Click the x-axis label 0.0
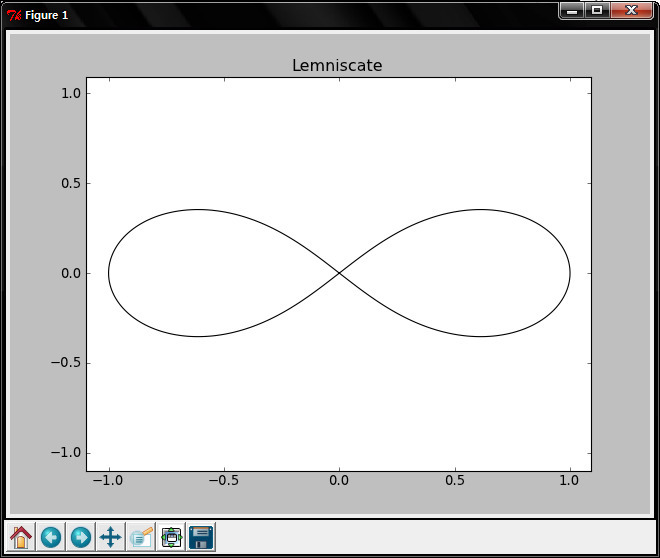 pos(339,480)
